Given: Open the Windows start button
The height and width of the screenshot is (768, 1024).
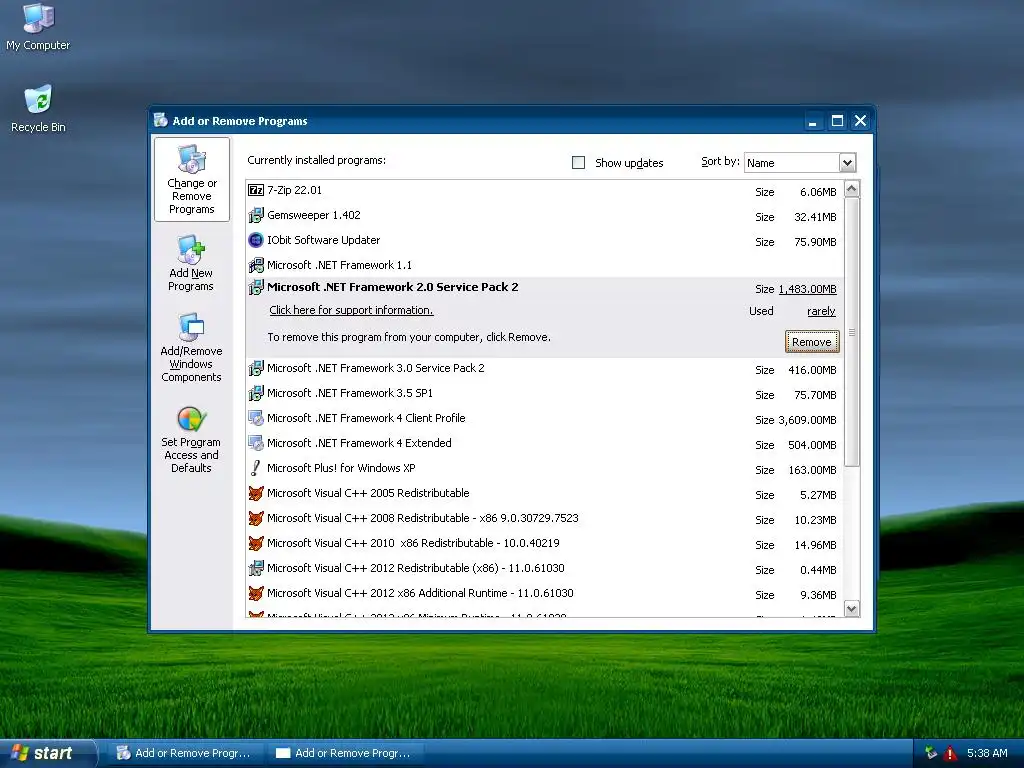Looking at the screenshot, I should tap(48, 753).
